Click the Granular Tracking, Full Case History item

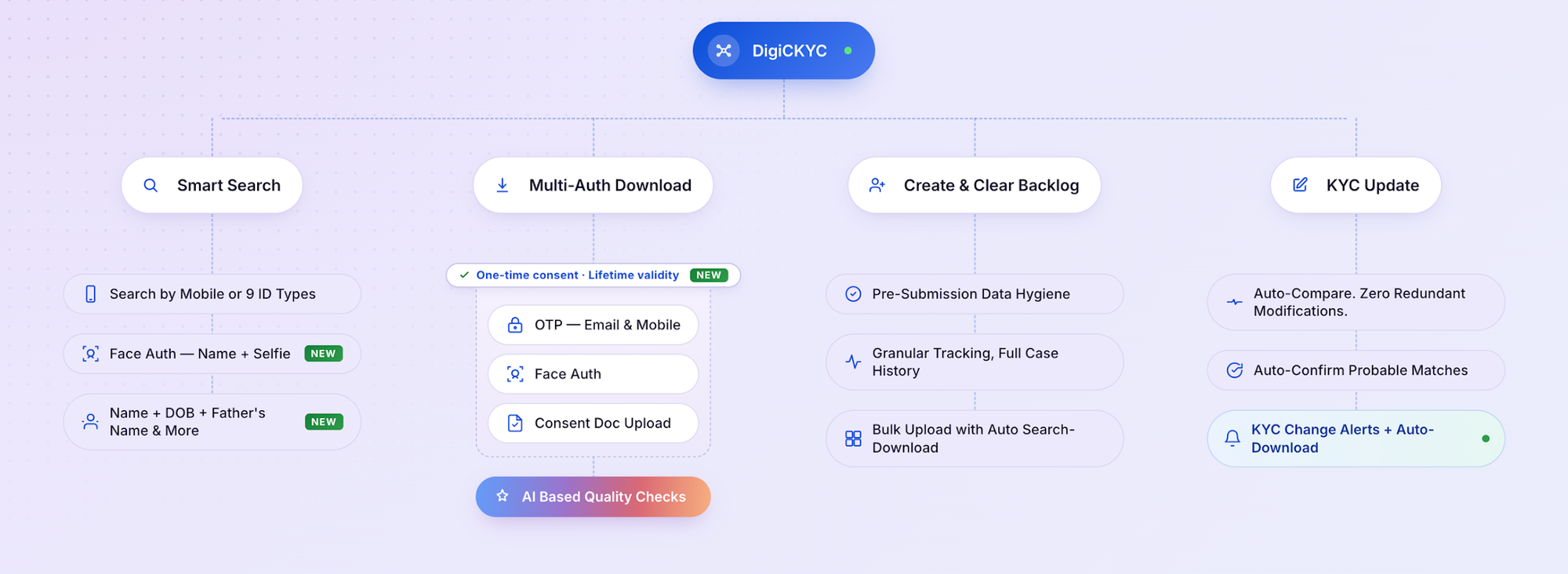pos(975,362)
